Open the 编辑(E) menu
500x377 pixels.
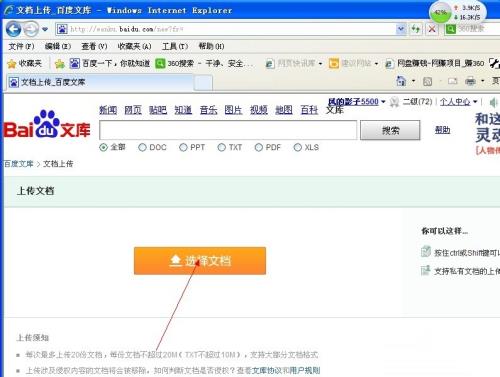point(58,46)
